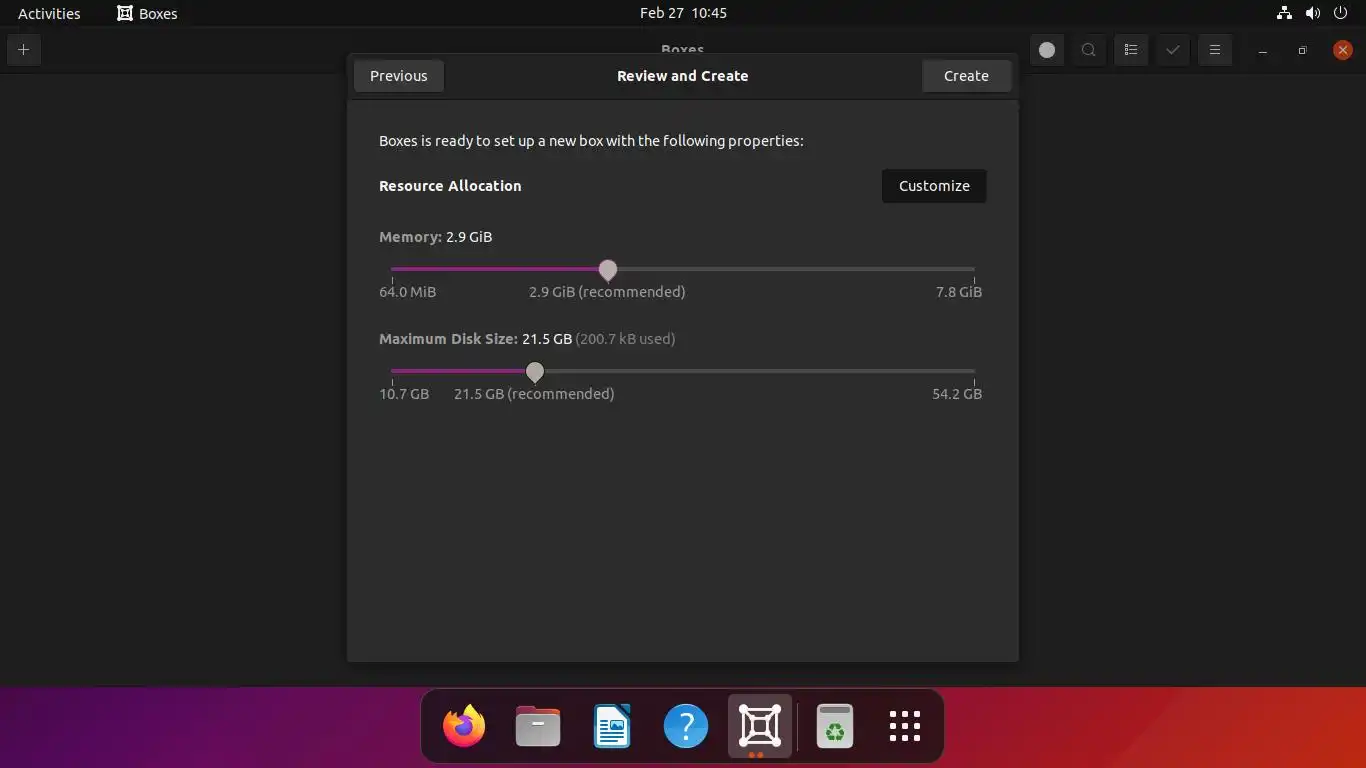Click the 64.0 MiB minimum memory label
Screen dimensions: 1366x768
(x=407, y=292)
